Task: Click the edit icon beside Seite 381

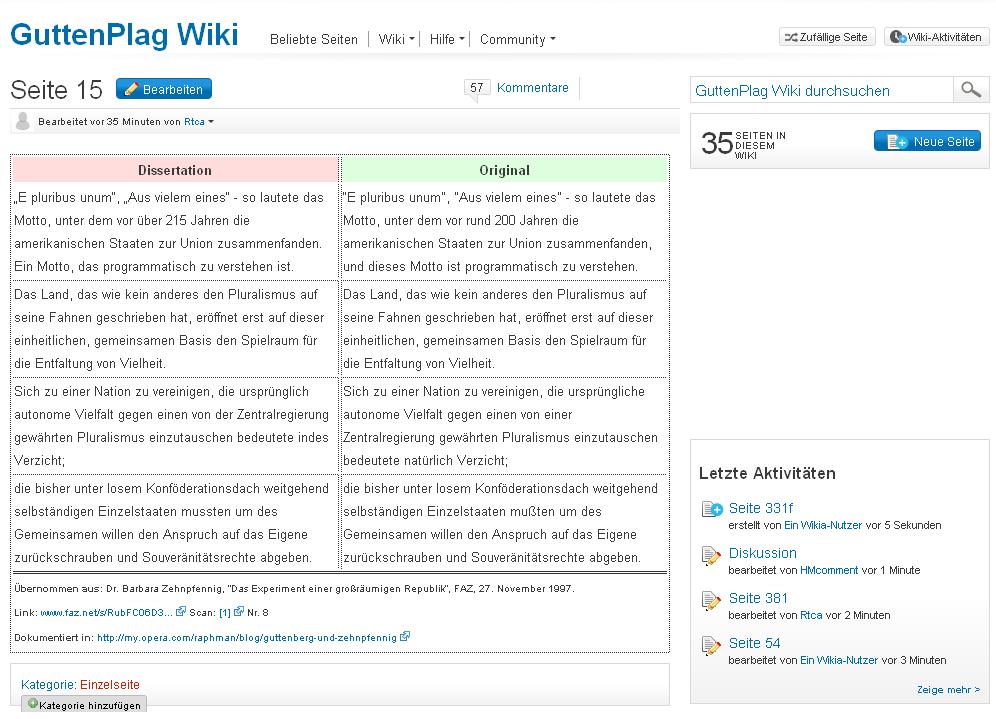Action: point(712,600)
